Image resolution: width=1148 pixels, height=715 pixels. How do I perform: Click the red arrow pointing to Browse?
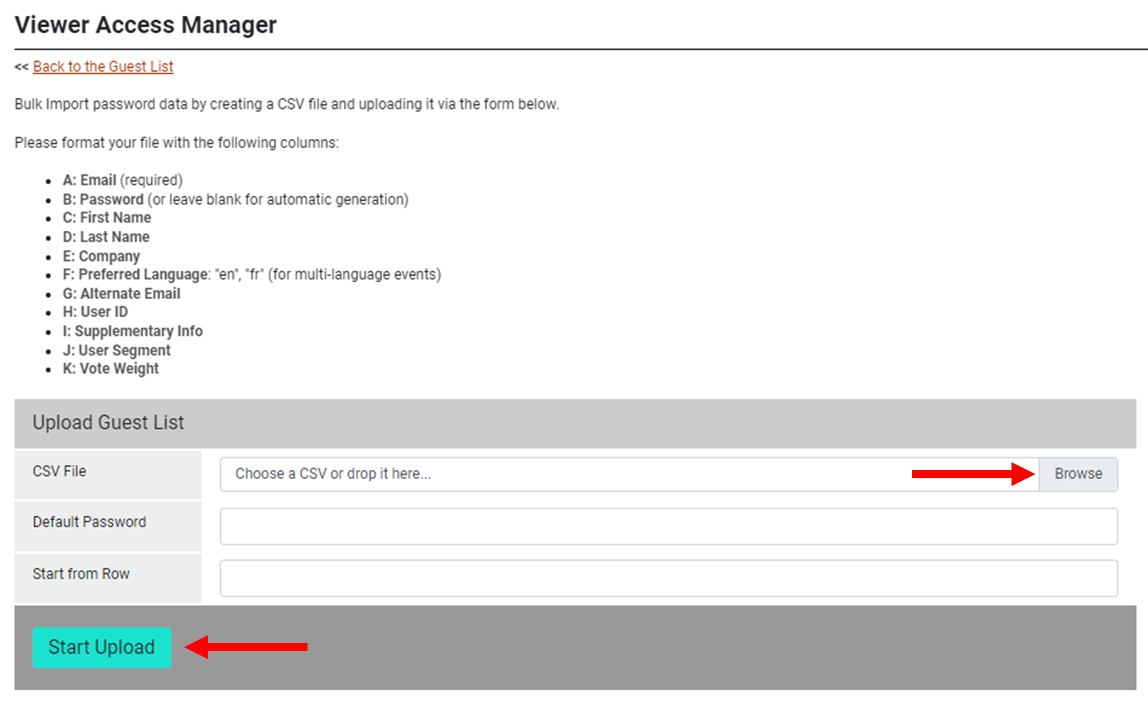click(x=972, y=474)
